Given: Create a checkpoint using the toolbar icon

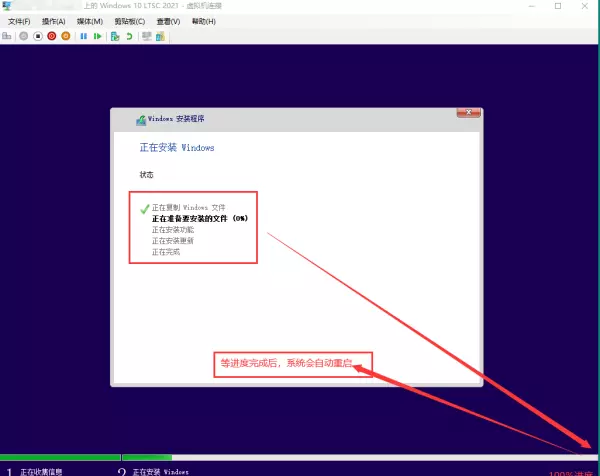Looking at the screenshot, I should pos(115,36).
